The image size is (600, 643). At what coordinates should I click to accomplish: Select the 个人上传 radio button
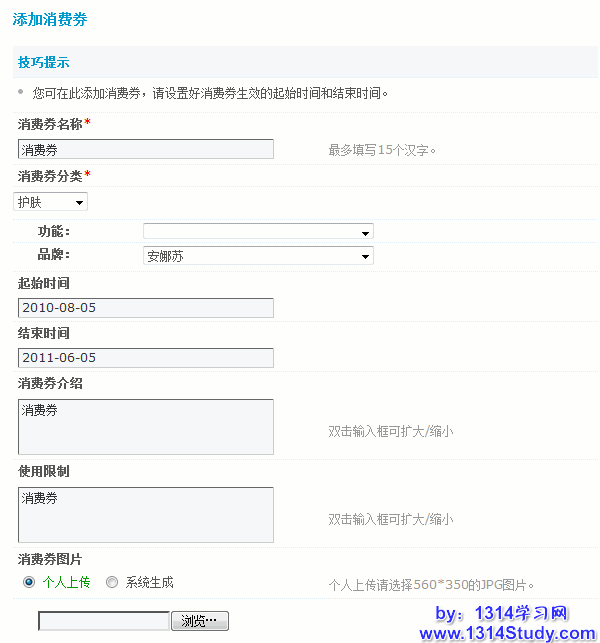coord(28,582)
